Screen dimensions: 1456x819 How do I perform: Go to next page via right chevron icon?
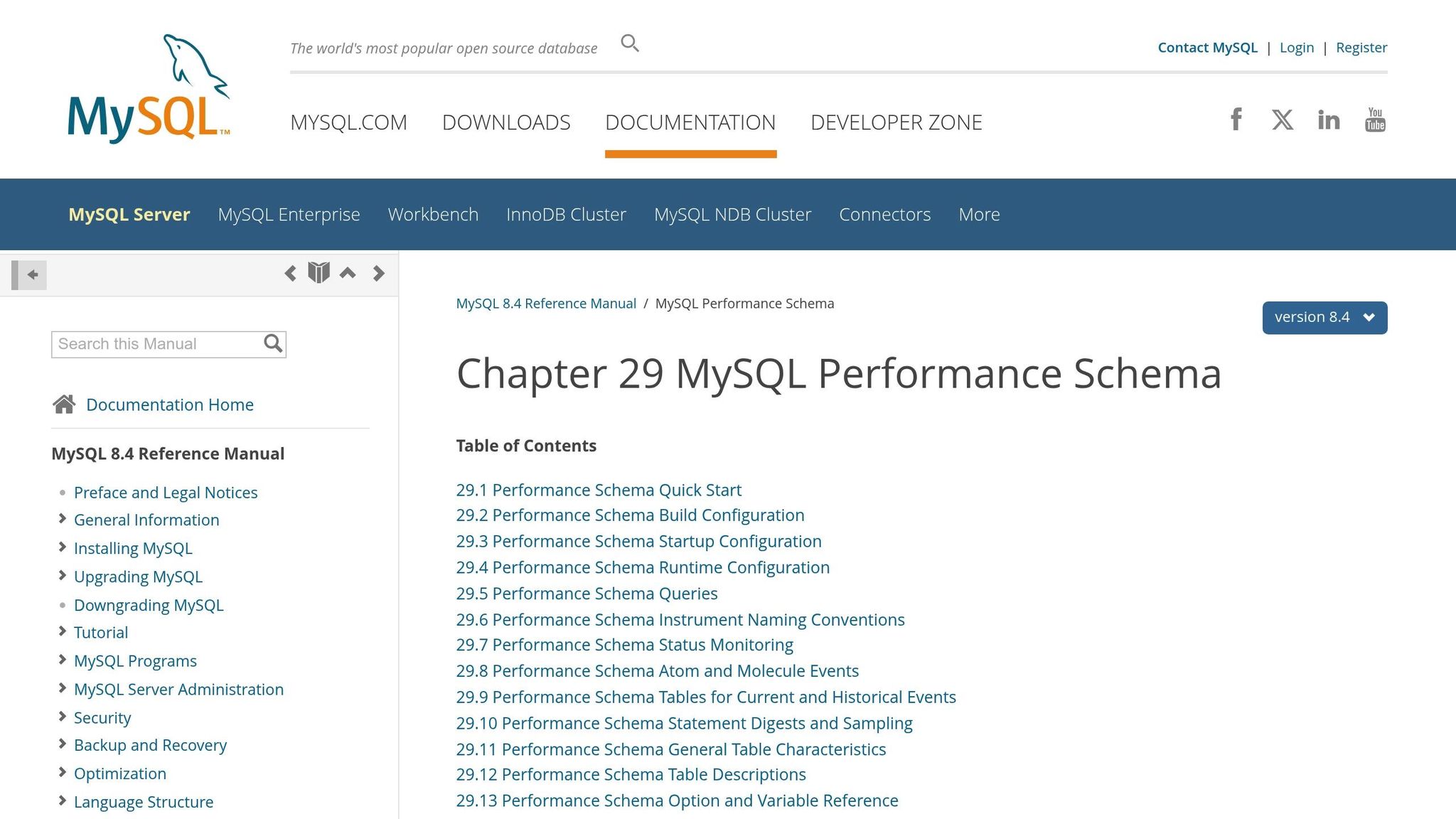click(x=378, y=273)
